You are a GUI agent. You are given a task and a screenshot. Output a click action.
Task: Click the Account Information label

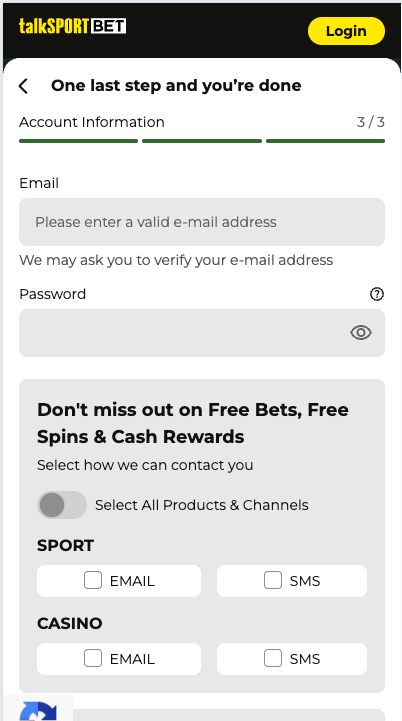tap(92, 122)
